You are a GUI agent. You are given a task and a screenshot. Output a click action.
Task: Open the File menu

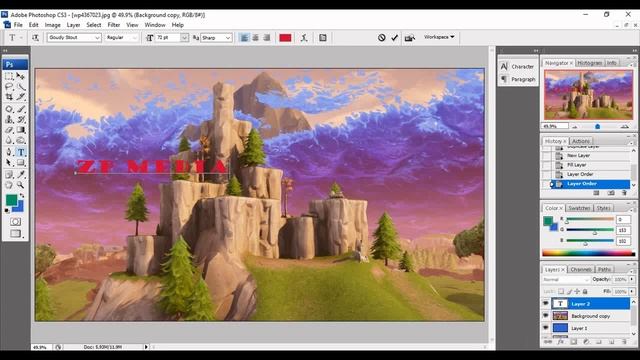(18, 25)
